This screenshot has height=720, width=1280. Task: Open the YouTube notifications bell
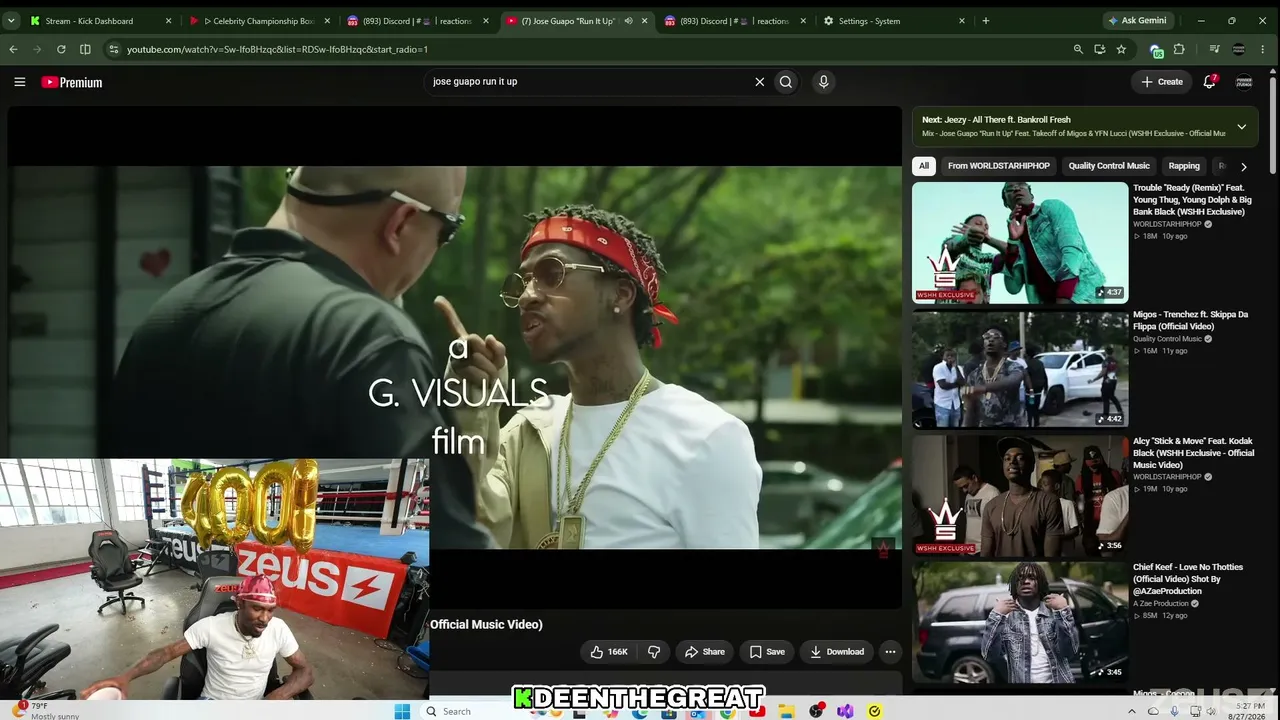coord(1209,82)
